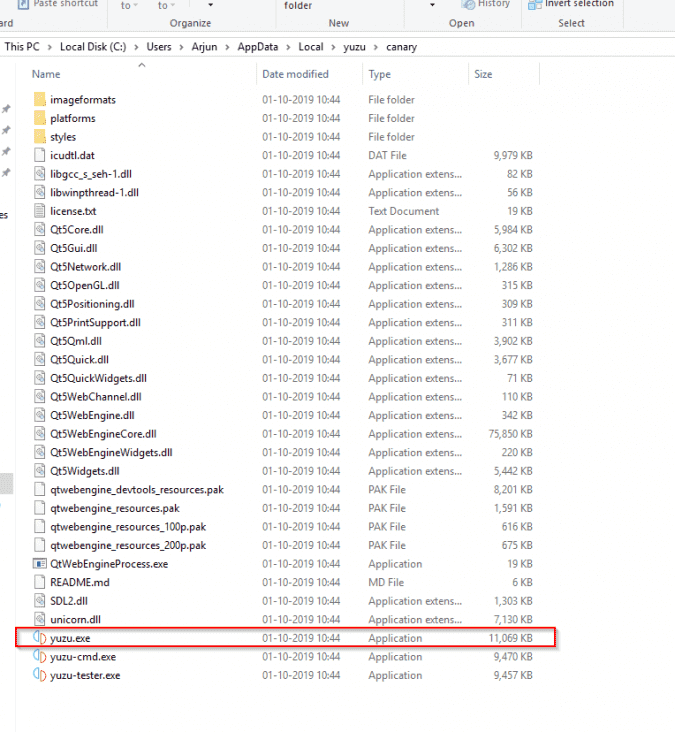
Task: Click the qtwebengine_devtools_resources.pak file icon
Action: [x=40, y=489]
